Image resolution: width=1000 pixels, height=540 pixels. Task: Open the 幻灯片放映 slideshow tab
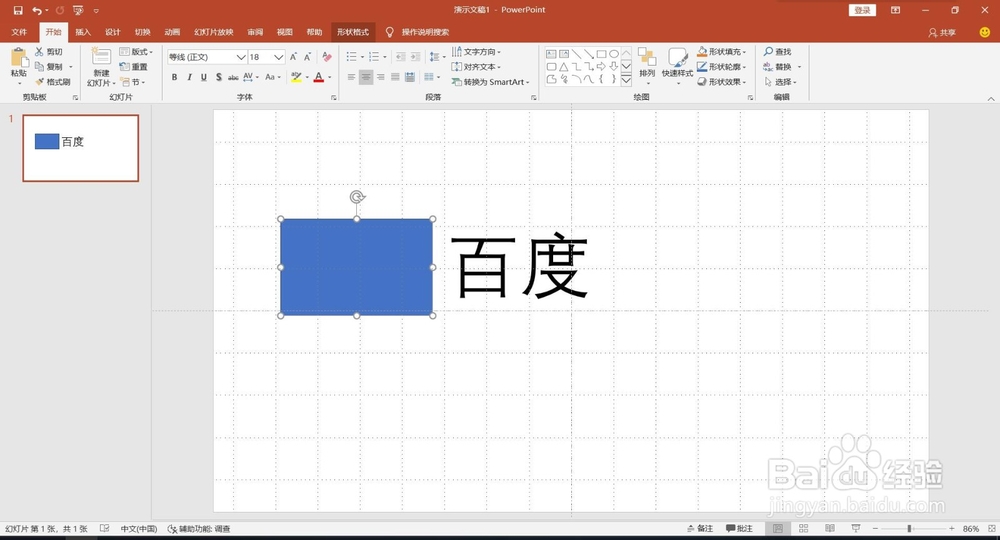click(x=214, y=32)
